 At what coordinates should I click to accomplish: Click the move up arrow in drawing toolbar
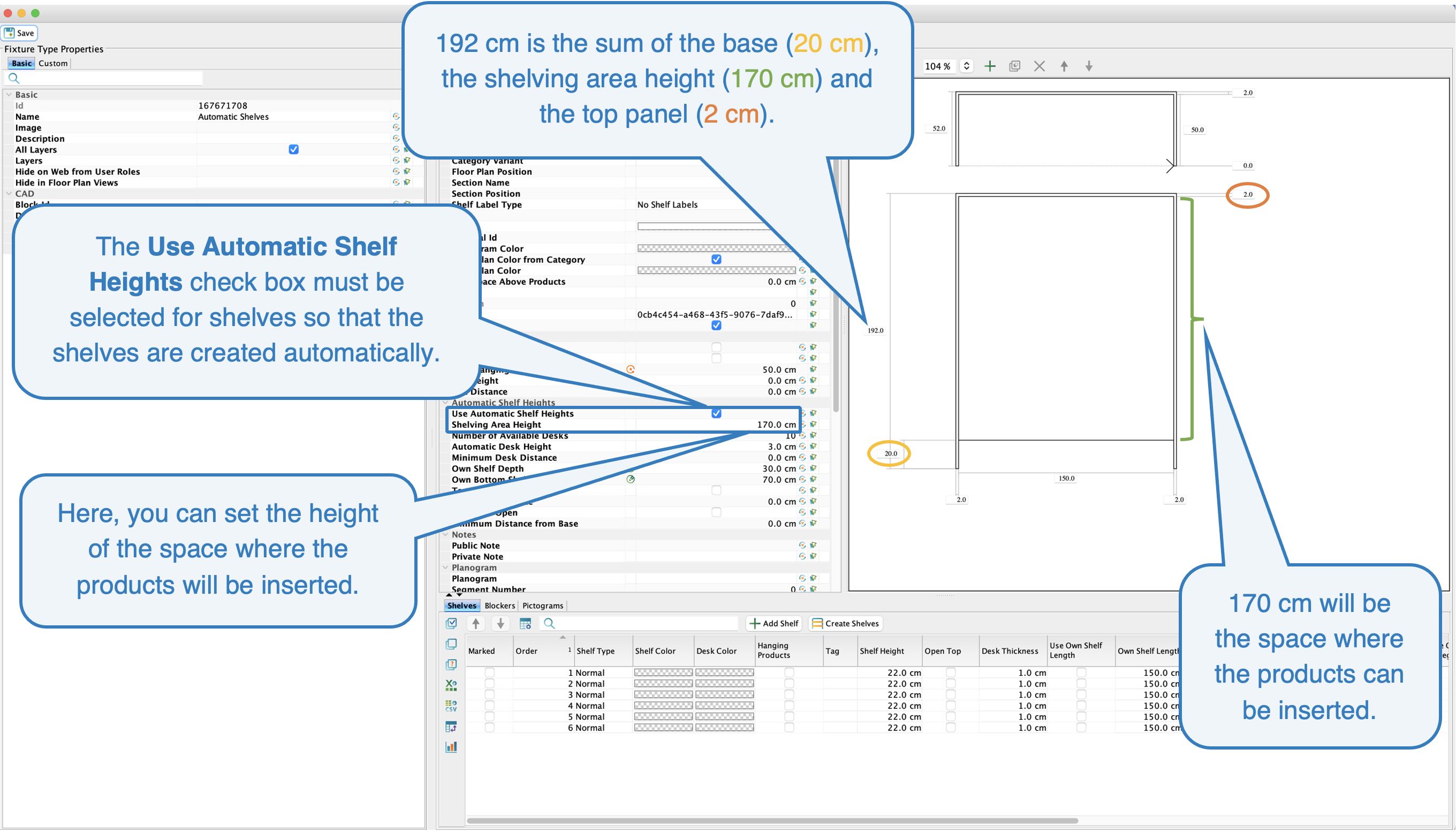[x=1064, y=66]
